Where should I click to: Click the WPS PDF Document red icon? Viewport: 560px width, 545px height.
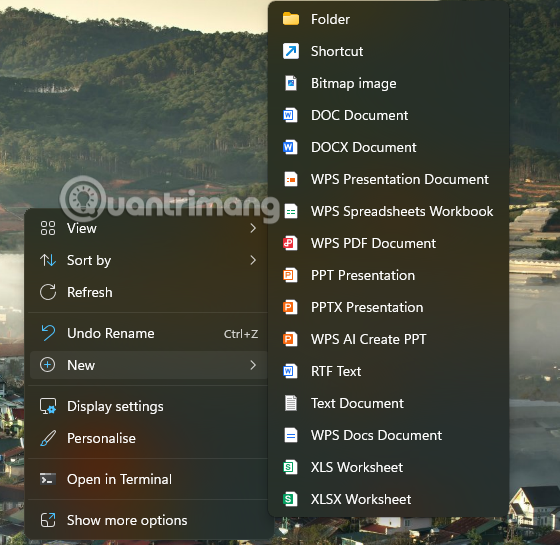click(290, 243)
